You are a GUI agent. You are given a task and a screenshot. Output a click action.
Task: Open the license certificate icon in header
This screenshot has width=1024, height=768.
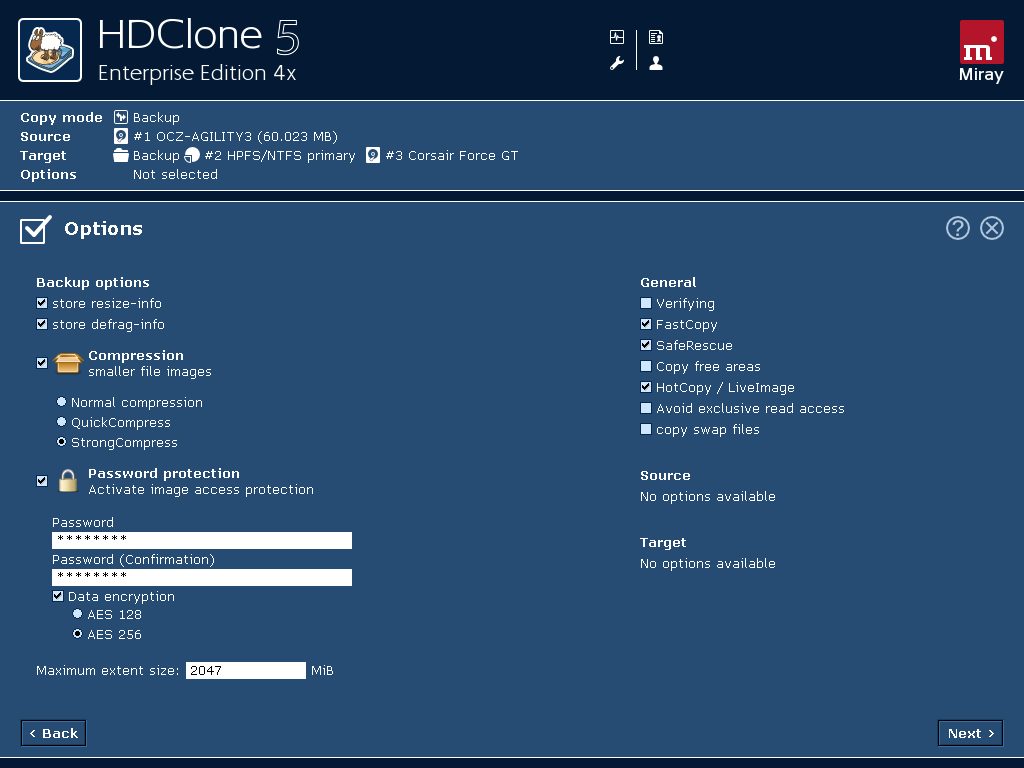(656, 37)
